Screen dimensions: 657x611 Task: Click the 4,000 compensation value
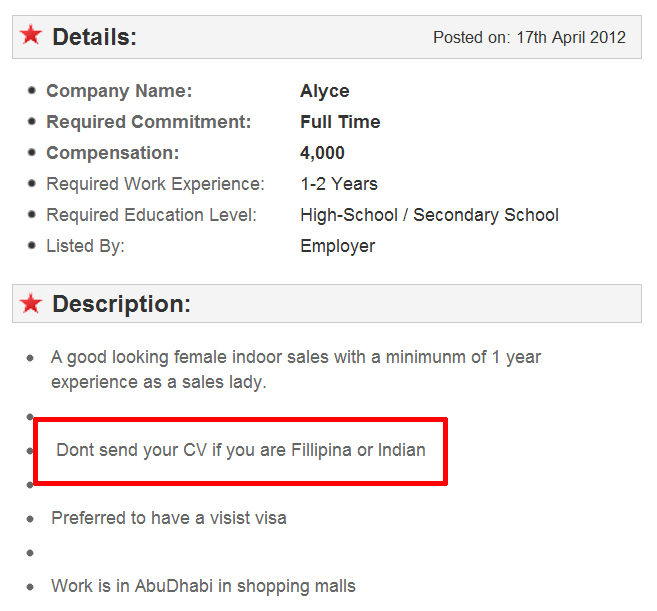coord(322,153)
